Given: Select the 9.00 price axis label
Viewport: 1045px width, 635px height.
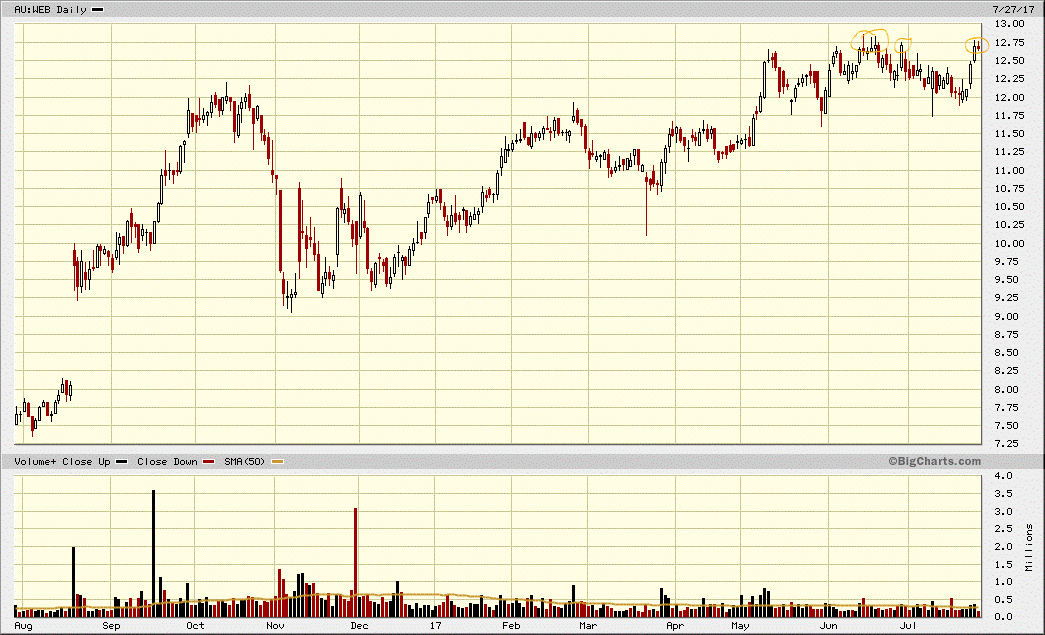Looking at the screenshot, I should click(x=1006, y=316).
